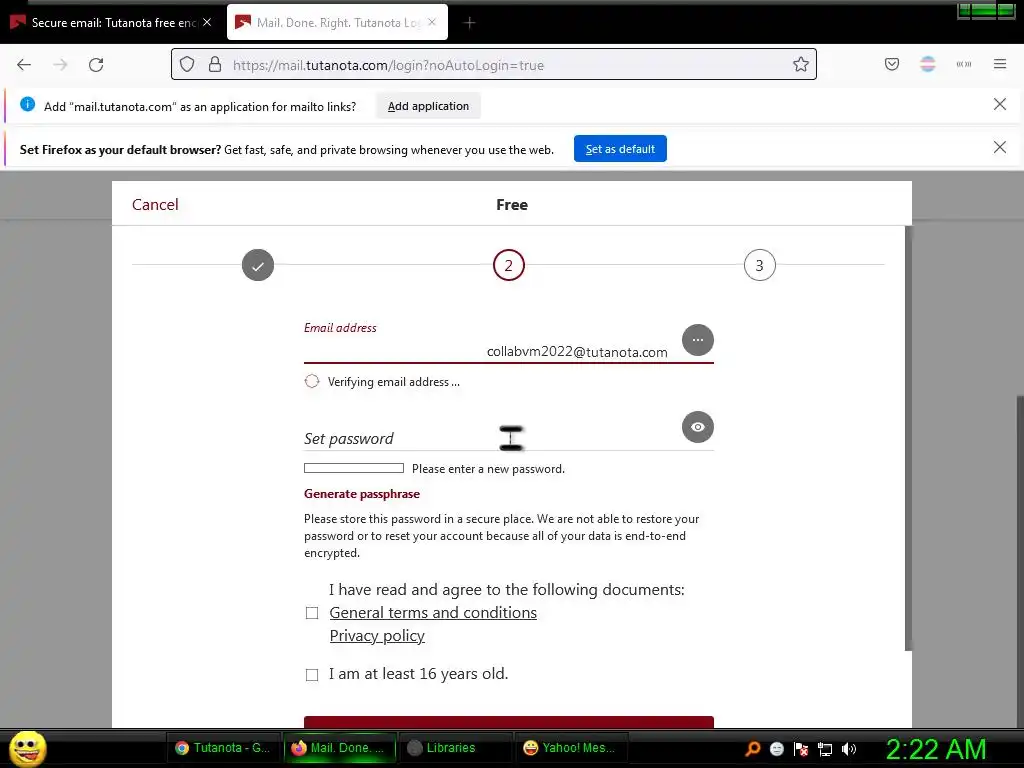Open smiley start menu button
This screenshot has height=768, width=1024.
(27, 748)
